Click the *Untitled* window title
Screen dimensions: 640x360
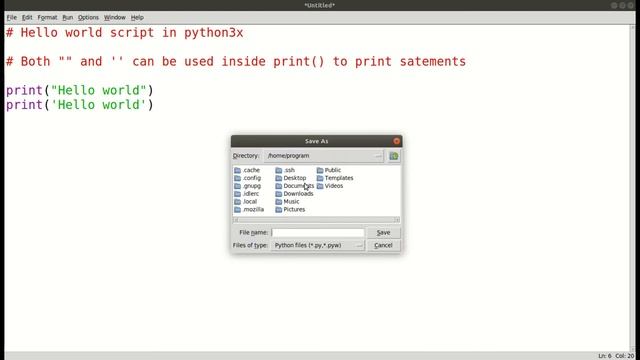320,5
